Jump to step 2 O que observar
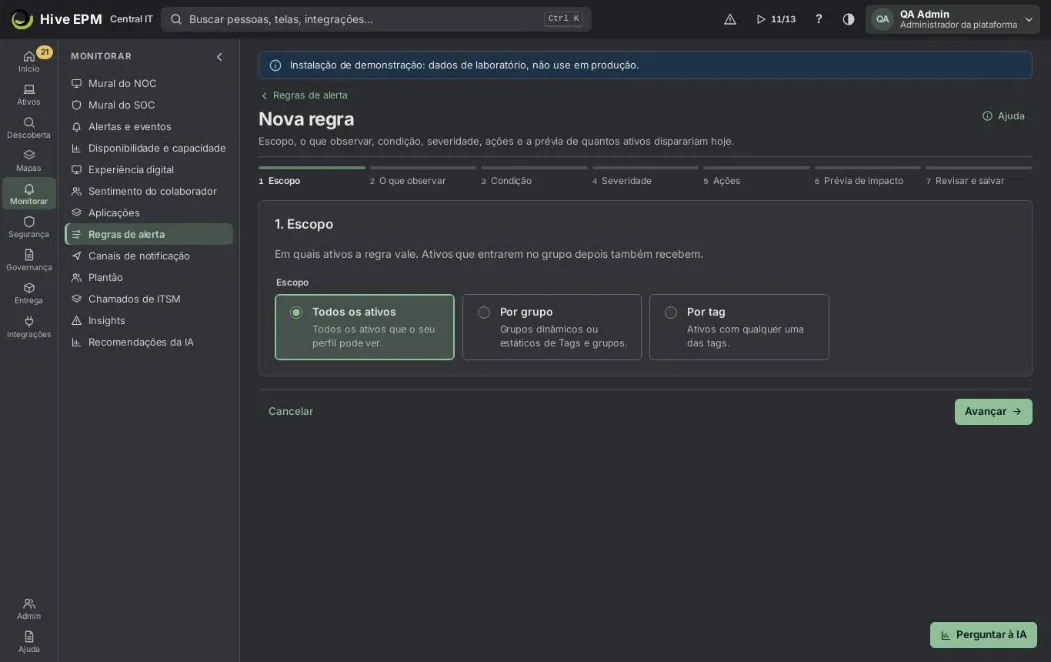The height and width of the screenshot is (662, 1051). click(422, 178)
